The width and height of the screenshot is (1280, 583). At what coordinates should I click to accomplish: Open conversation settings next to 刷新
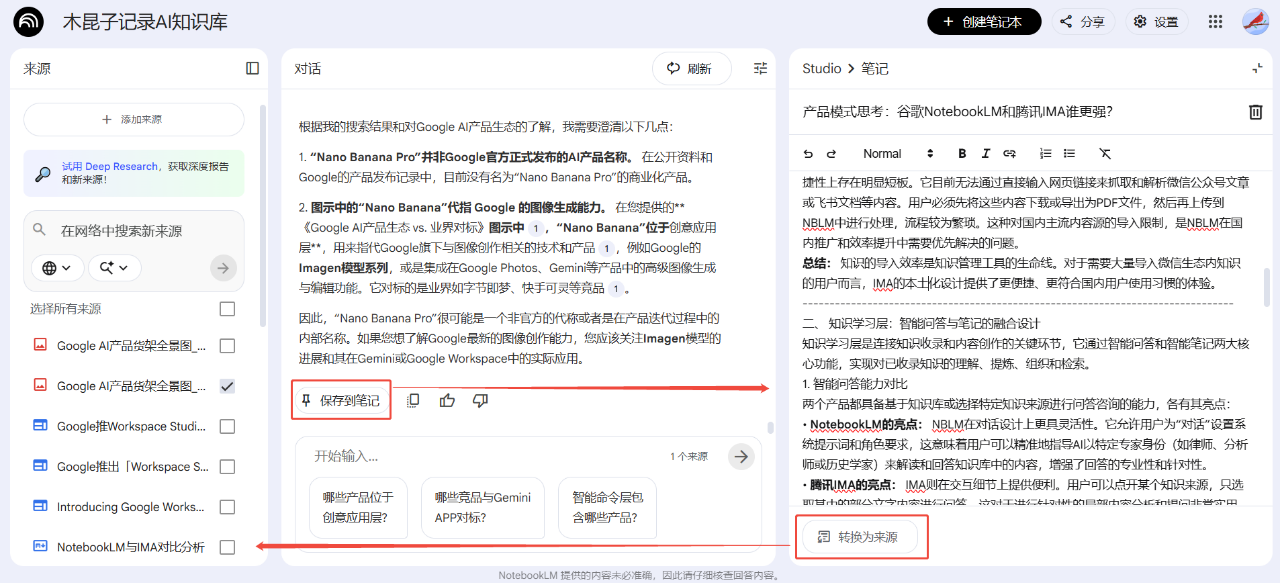[759, 68]
